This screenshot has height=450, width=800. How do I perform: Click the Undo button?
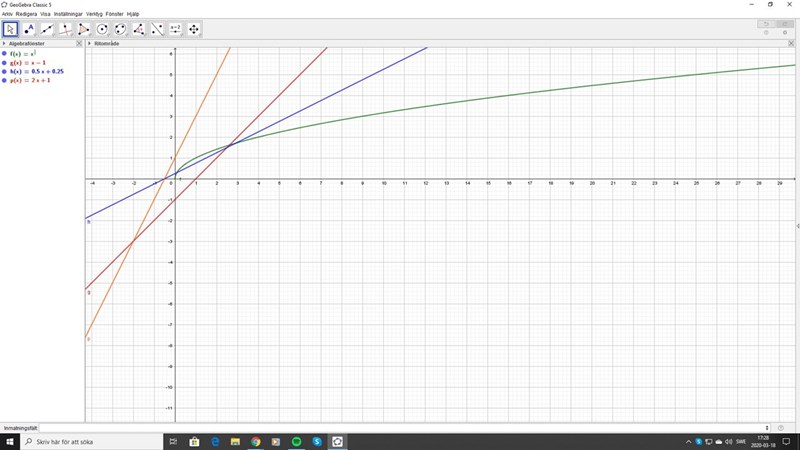point(767,24)
